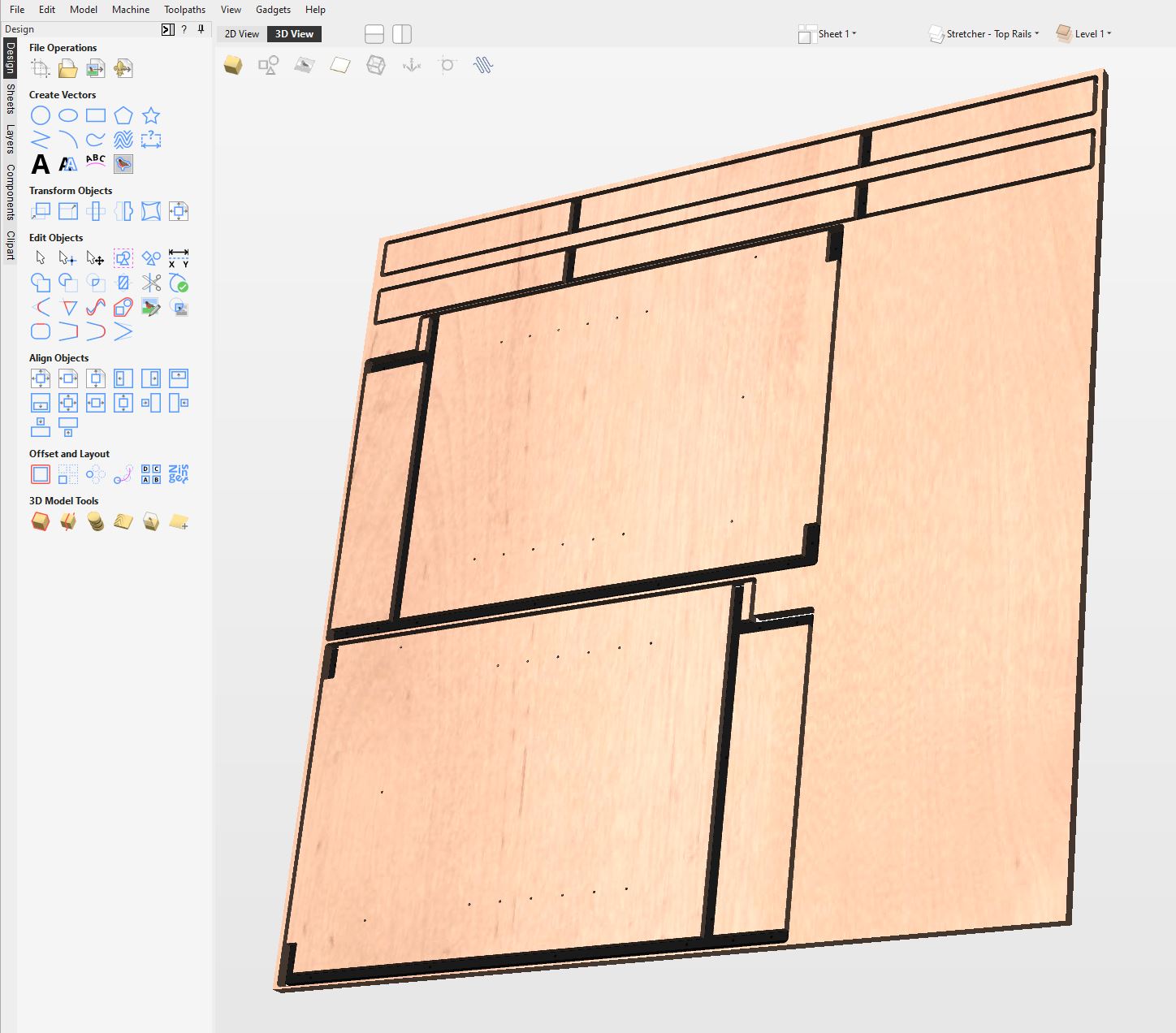This screenshot has height=1033, width=1176.
Task: Open the Set Size scale tool
Action: [x=68, y=212]
